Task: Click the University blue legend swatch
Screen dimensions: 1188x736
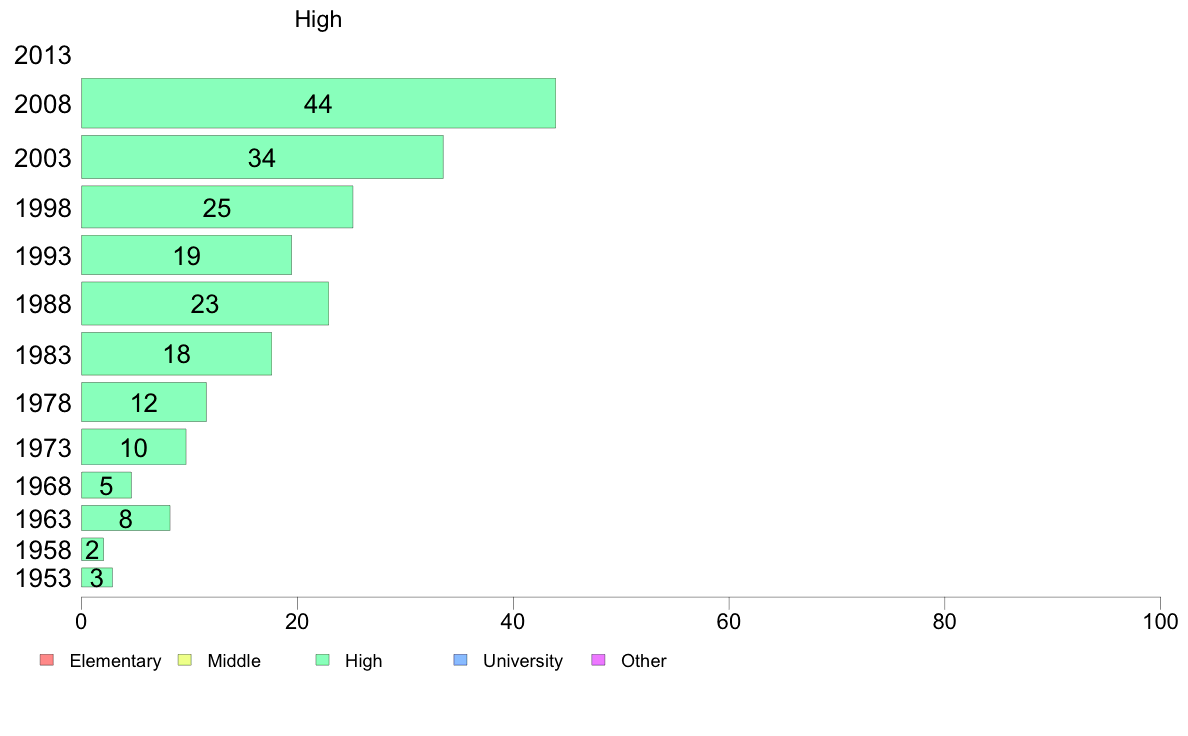Action: pos(460,660)
